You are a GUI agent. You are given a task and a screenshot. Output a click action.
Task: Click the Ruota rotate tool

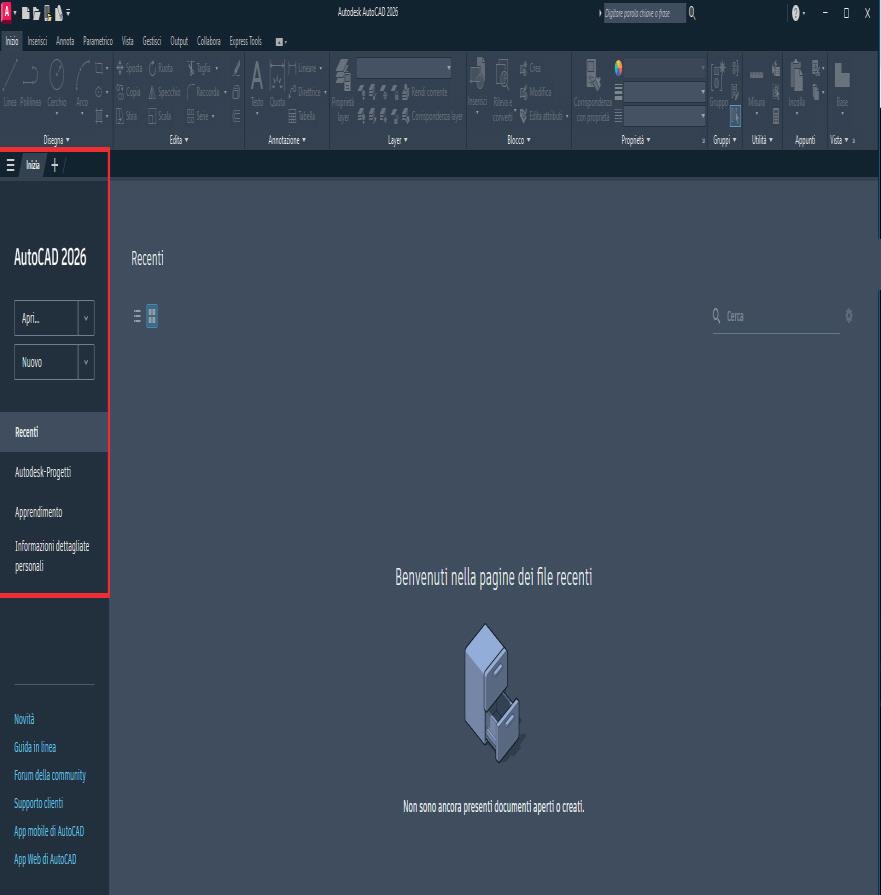pyautogui.click(x=161, y=68)
